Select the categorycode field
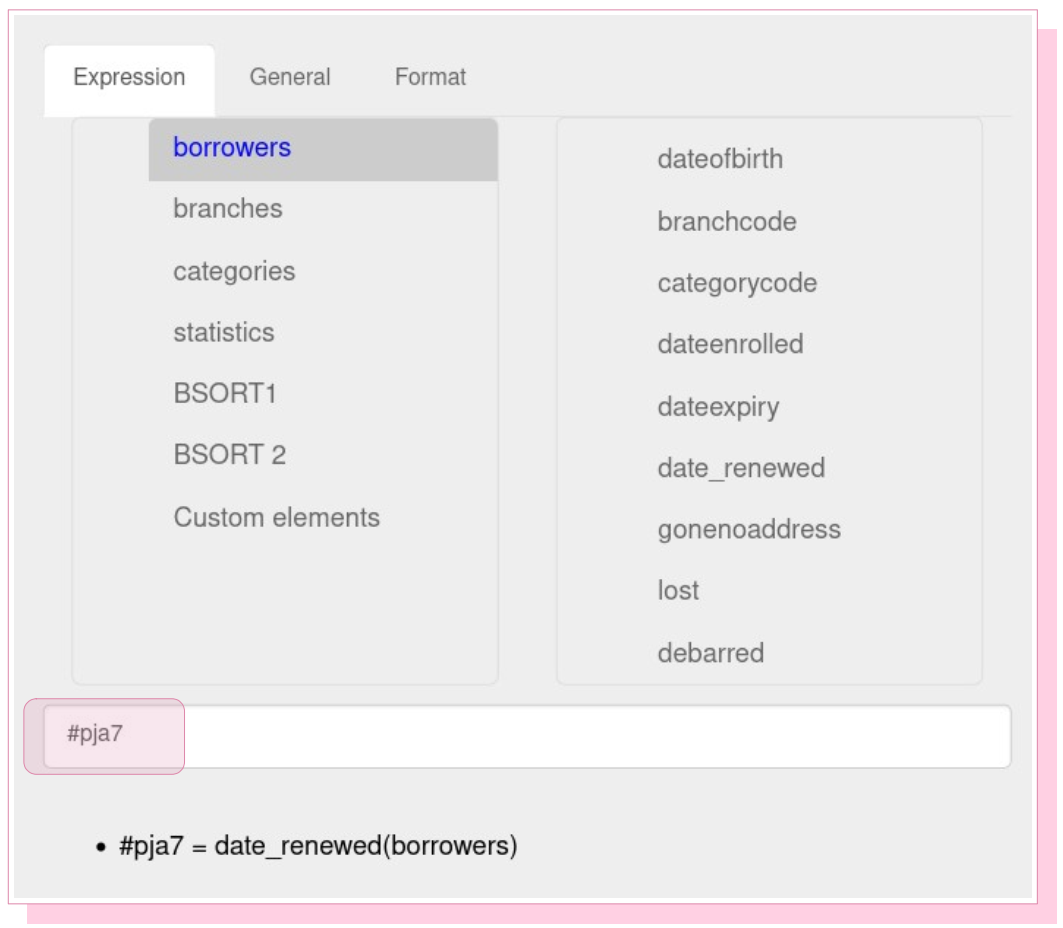 [x=737, y=283]
